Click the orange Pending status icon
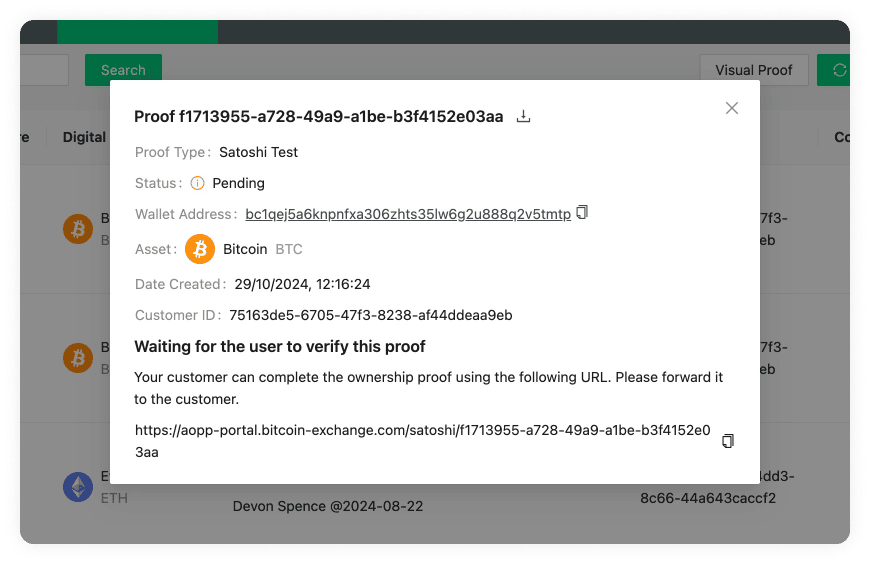The height and width of the screenshot is (564, 870). tap(197, 183)
